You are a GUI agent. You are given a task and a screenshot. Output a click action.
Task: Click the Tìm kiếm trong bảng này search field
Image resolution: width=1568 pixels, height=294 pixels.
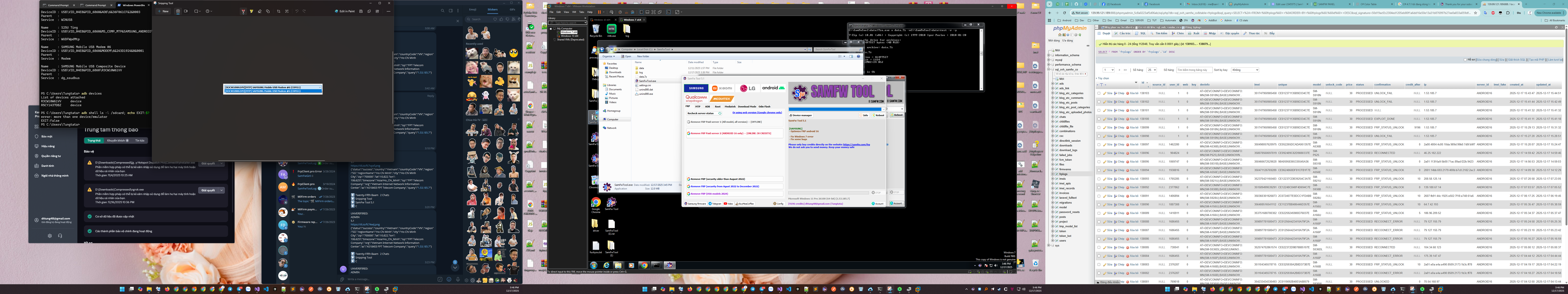tap(1194, 70)
